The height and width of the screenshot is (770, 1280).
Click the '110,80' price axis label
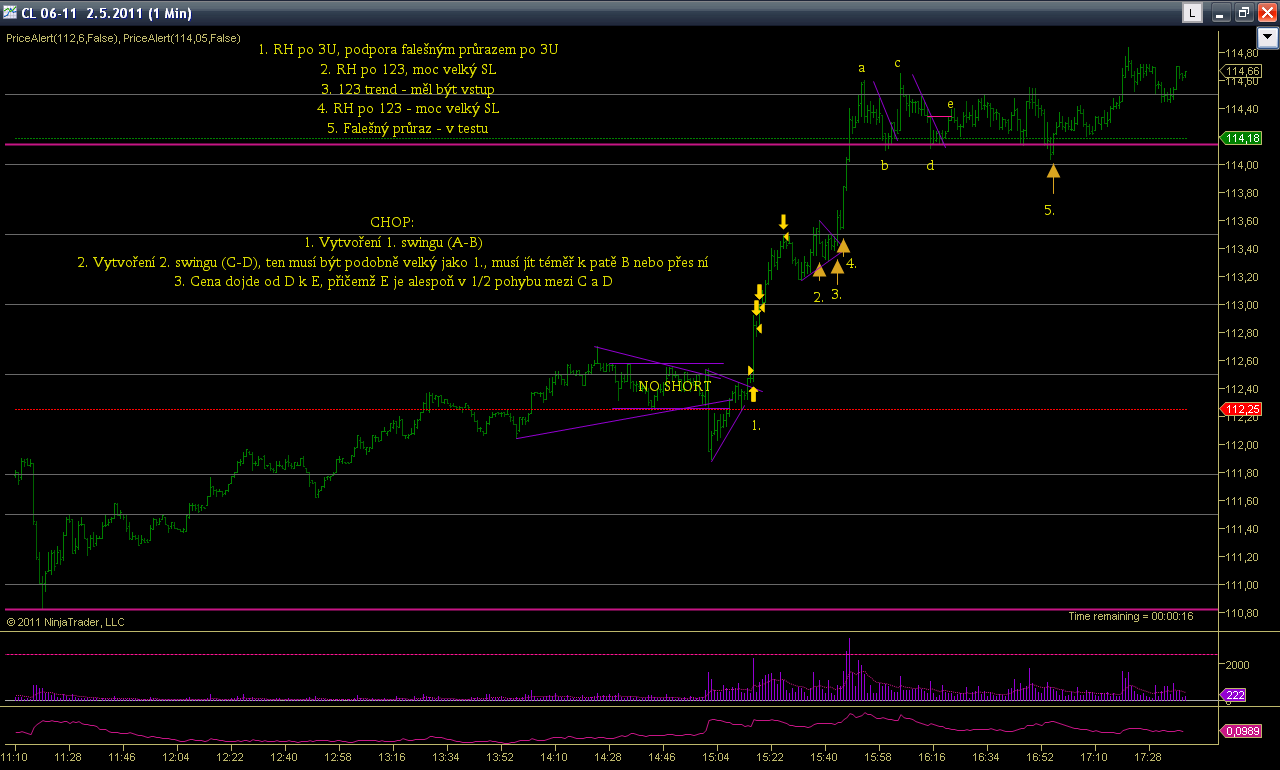click(x=1241, y=613)
